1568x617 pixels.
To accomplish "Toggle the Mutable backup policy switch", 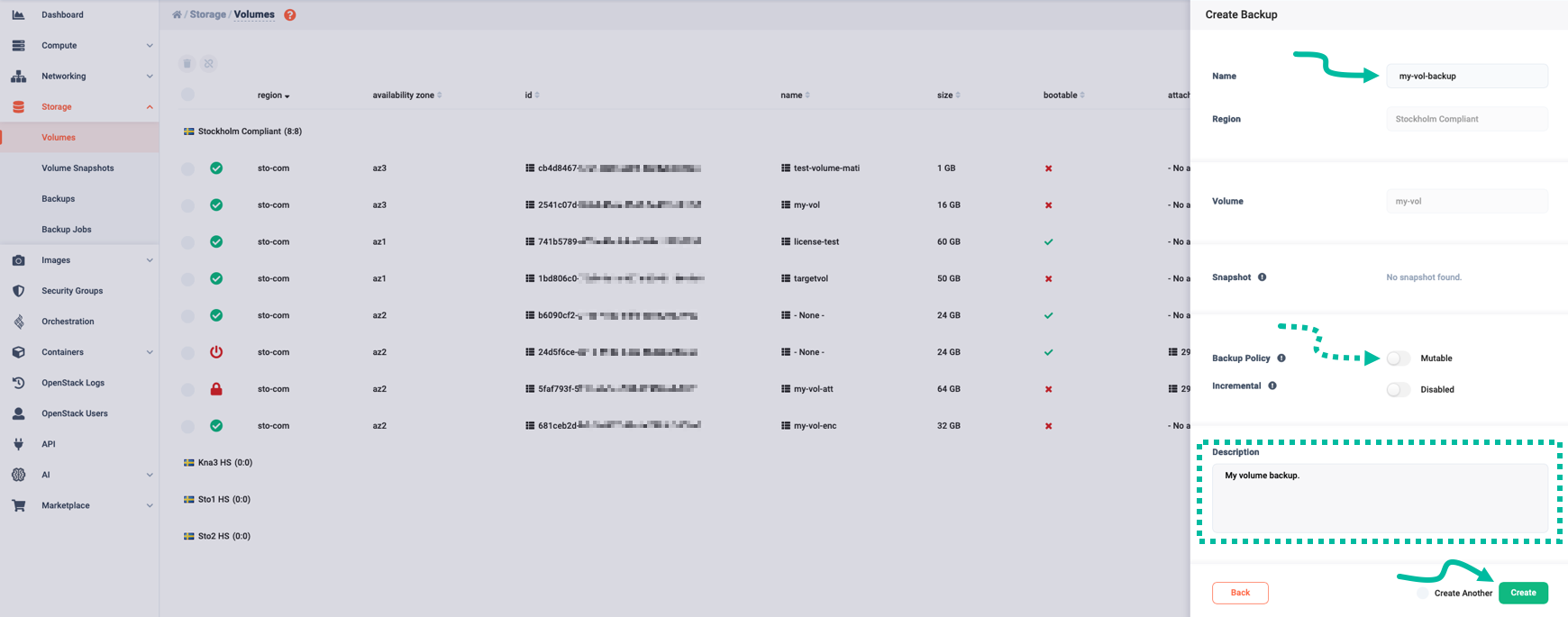I will 1398,358.
